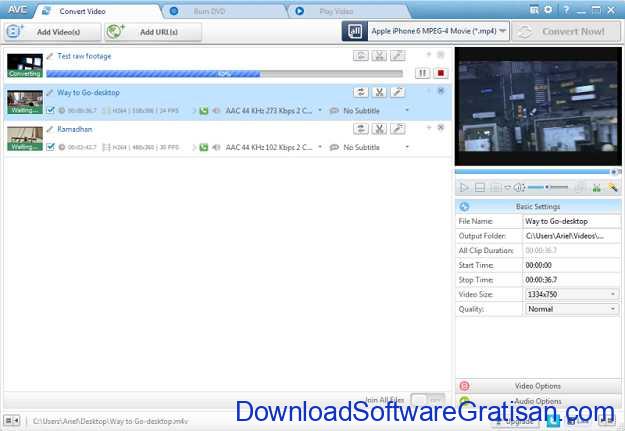The width and height of the screenshot is (625, 431).
Task: Click the effects wand icon for Way to Go-desktop
Action: [397, 92]
